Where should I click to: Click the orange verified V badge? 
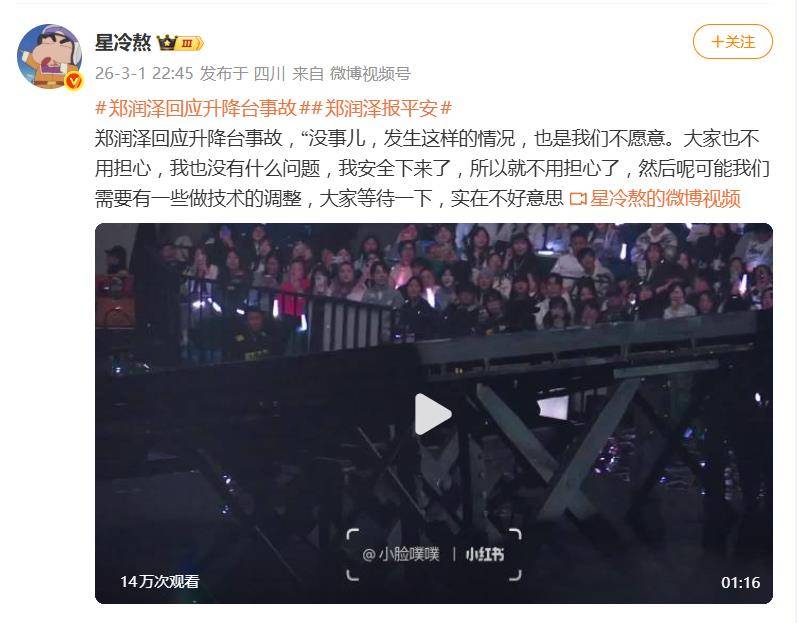pos(74,80)
